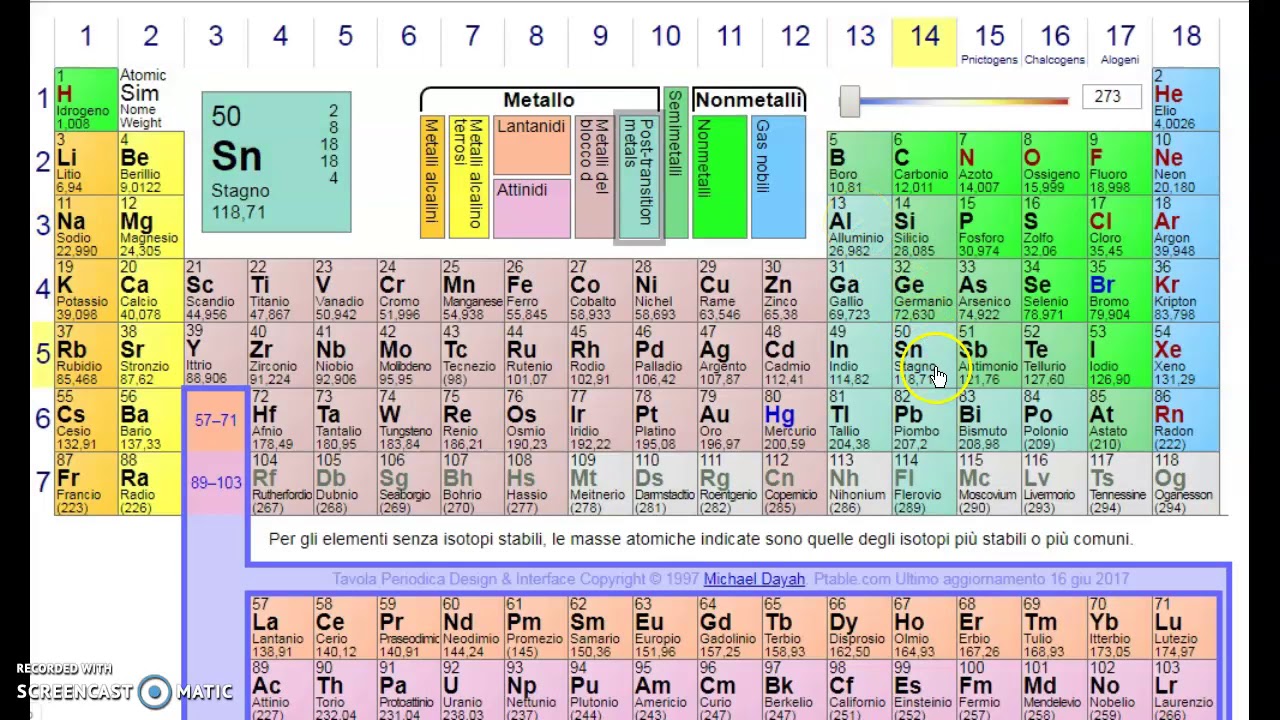Select the Piombo (Pb) element cell

pyautogui.click(x=924, y=420)
